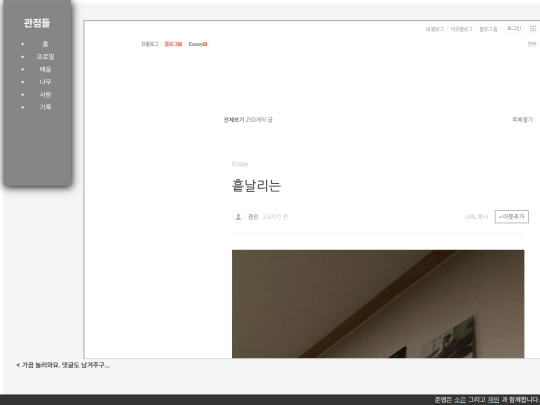
Task: Select the 배움 sidebar item
Action: point(45,69)
